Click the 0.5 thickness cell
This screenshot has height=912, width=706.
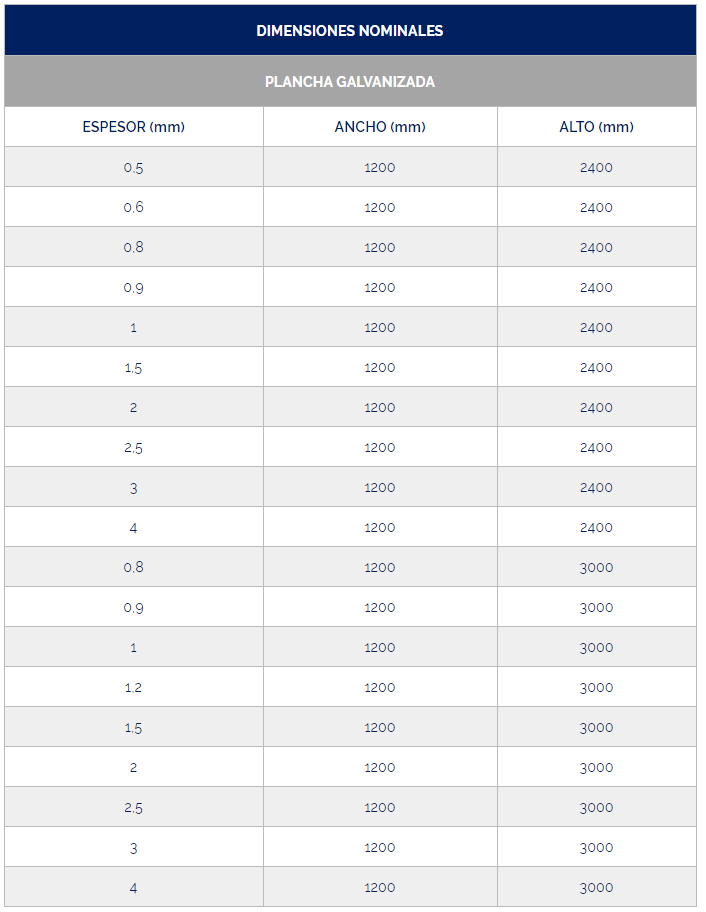tap(134, 167)
